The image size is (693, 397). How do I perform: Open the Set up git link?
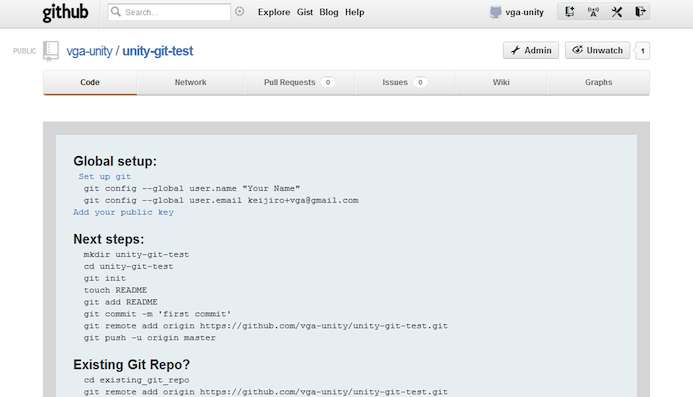(105, 176)
